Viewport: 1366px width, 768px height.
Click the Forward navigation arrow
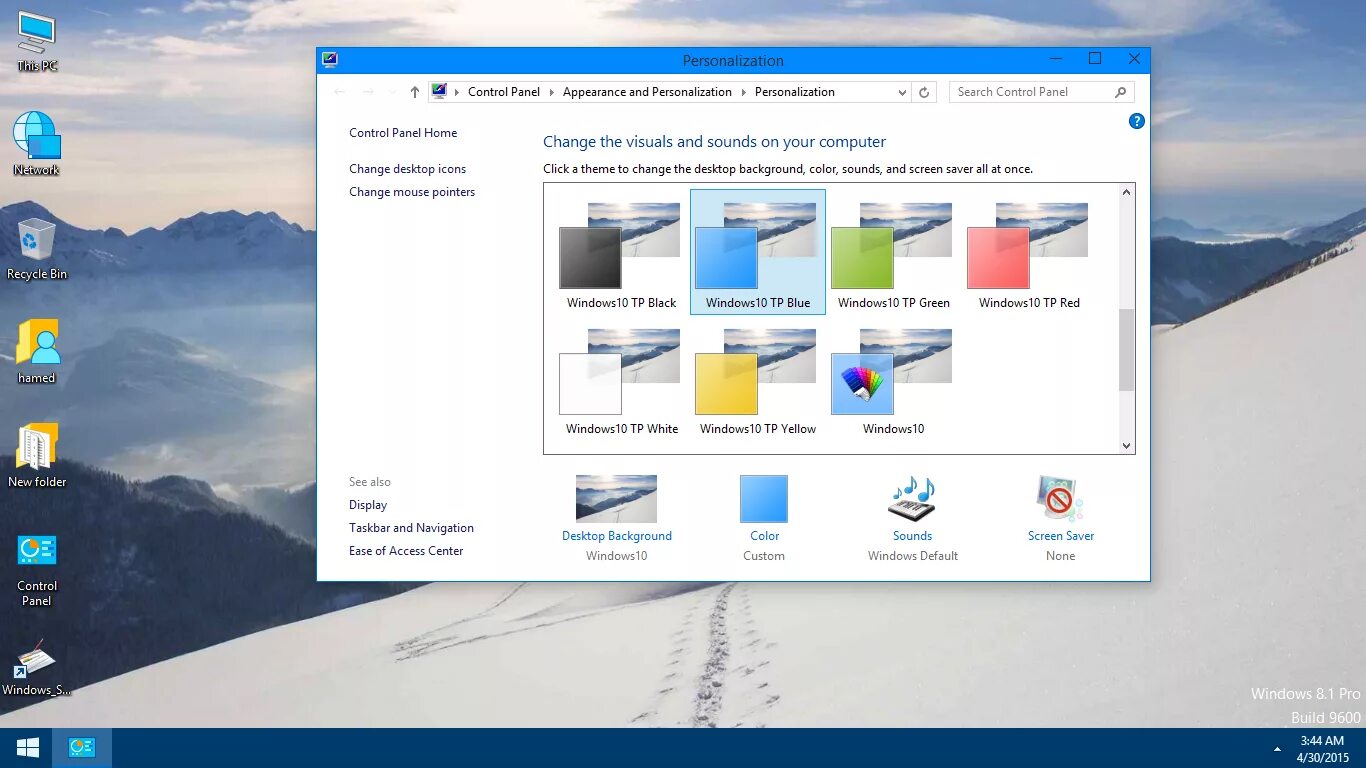tap(368, 92)
